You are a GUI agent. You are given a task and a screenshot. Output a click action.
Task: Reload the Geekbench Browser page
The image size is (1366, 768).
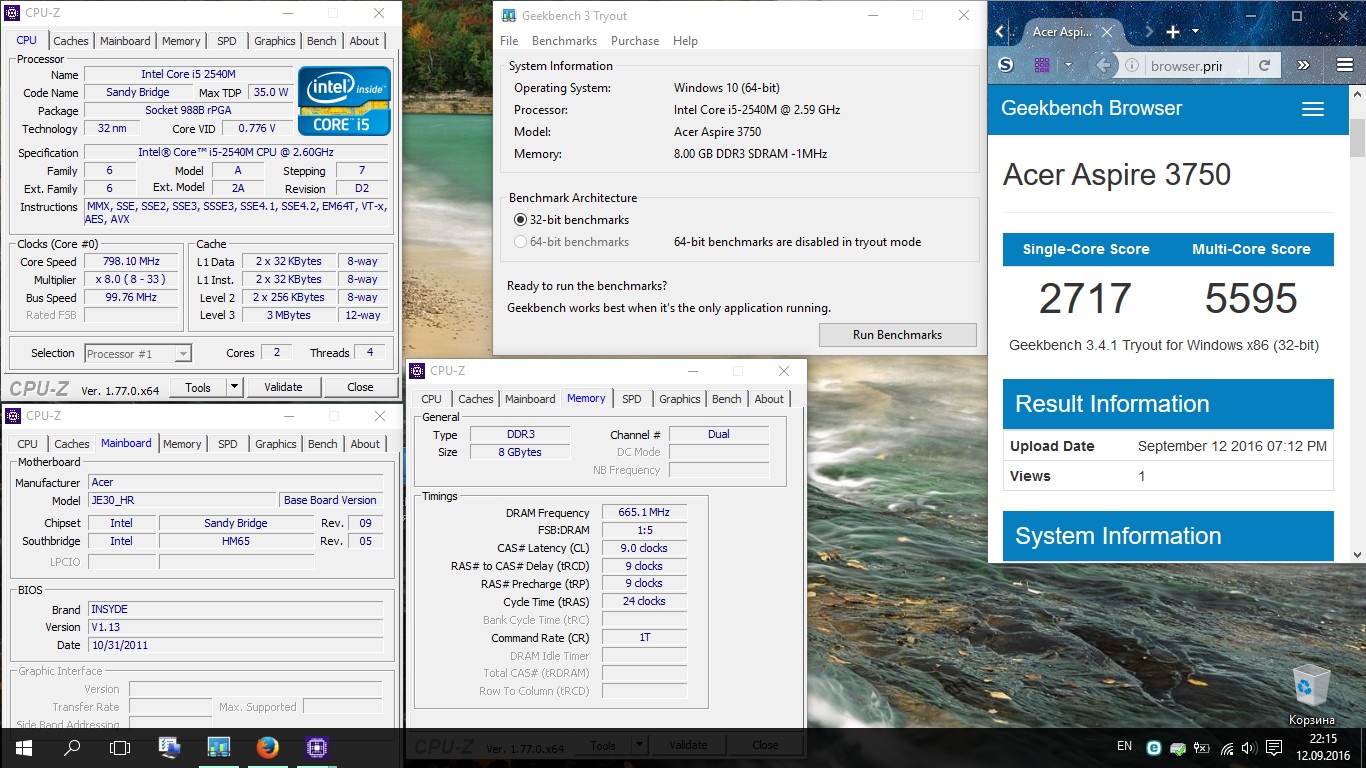coord(1264,66)
